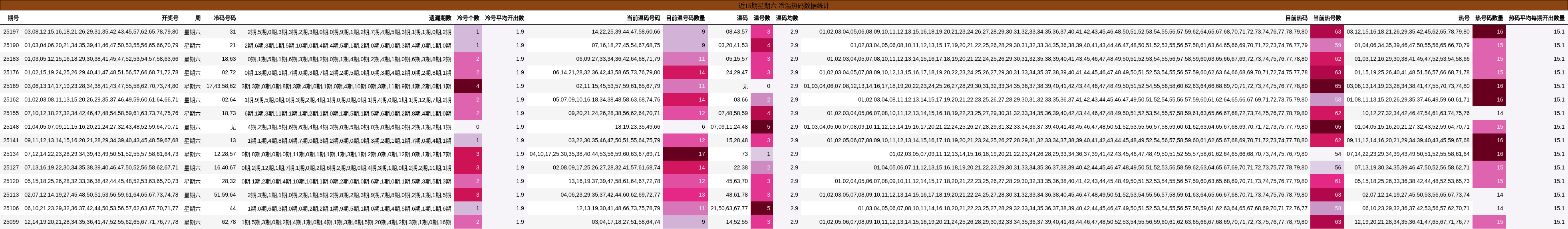
Task: Click period number 25141
Action: click(x=11, y=140)
